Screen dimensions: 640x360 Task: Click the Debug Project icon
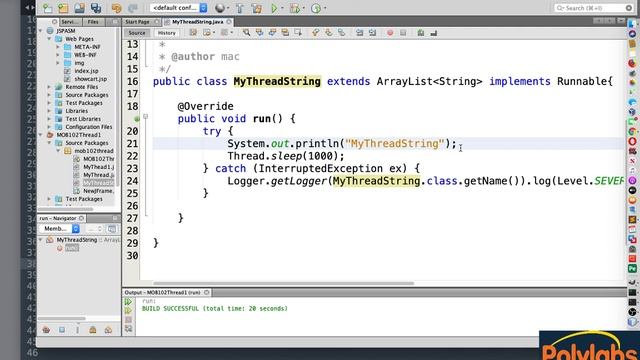(x=295, y=8)
